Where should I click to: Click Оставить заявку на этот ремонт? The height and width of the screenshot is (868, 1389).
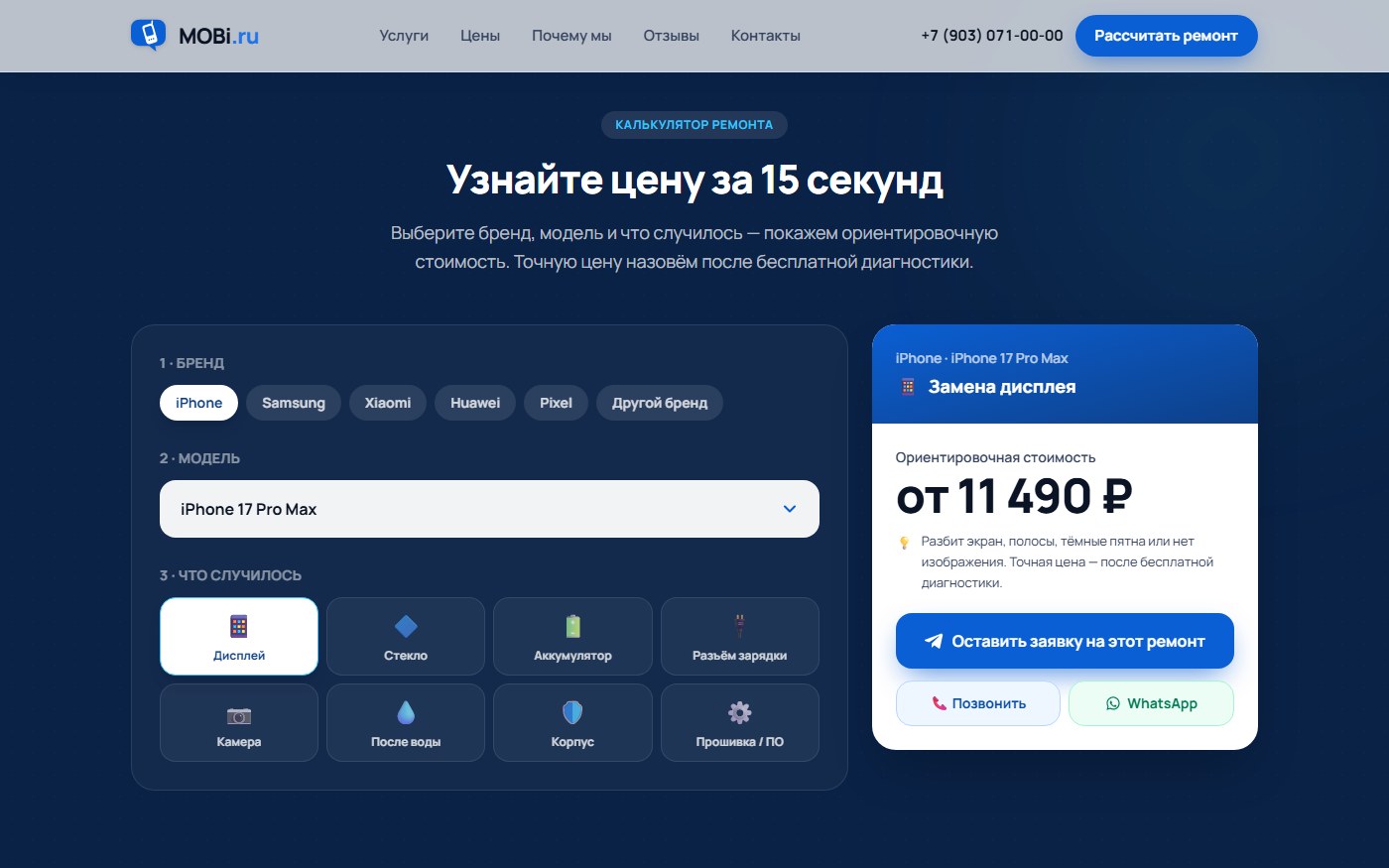1065,641
